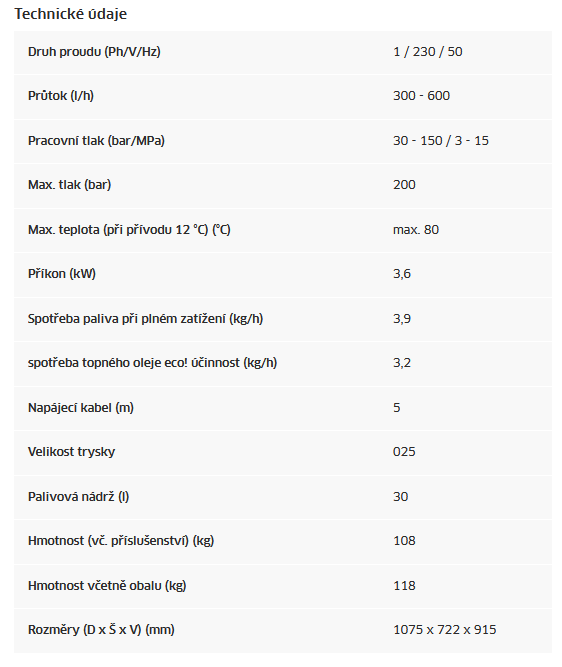Image resolution: width=562 pixels, height=667 pixels.
Task: Select the Spotřeba paliva při plném zatížení label
Action: 145,319
